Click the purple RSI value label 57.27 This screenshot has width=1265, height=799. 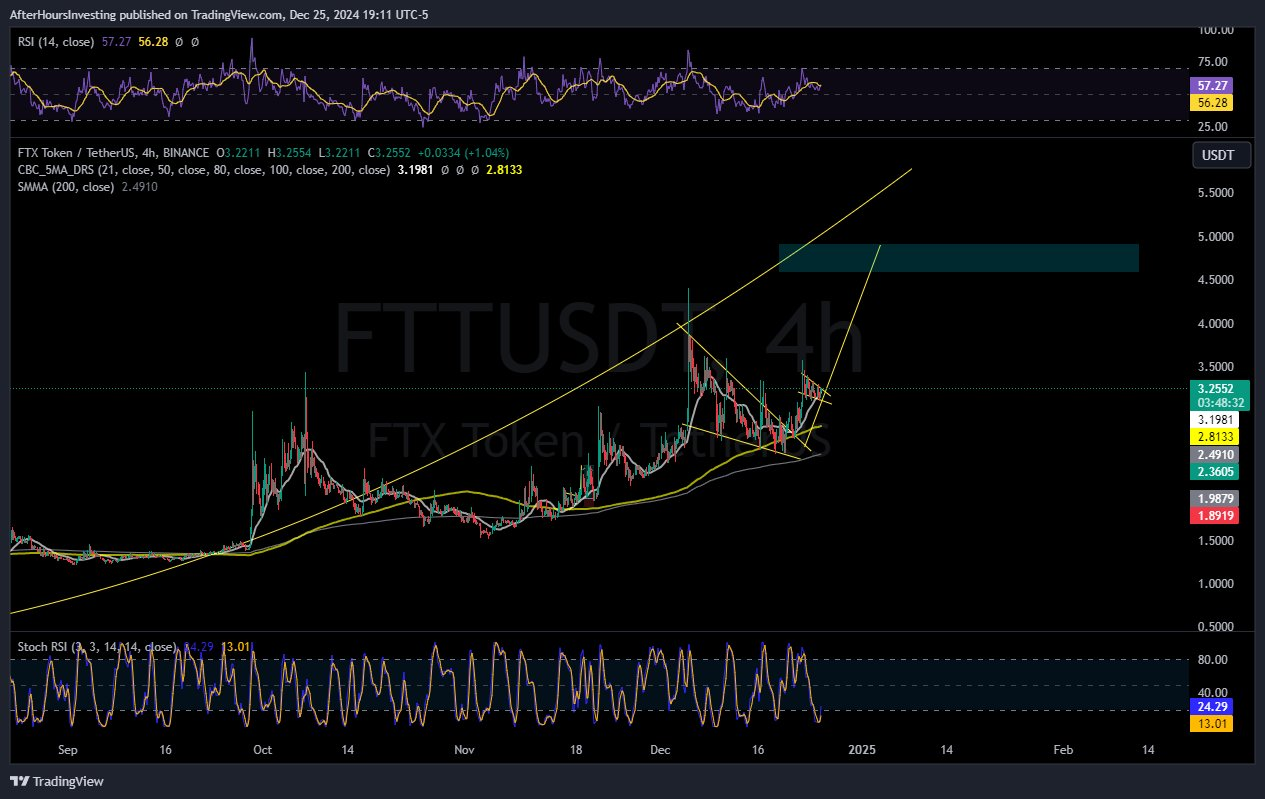(1211, 86)
